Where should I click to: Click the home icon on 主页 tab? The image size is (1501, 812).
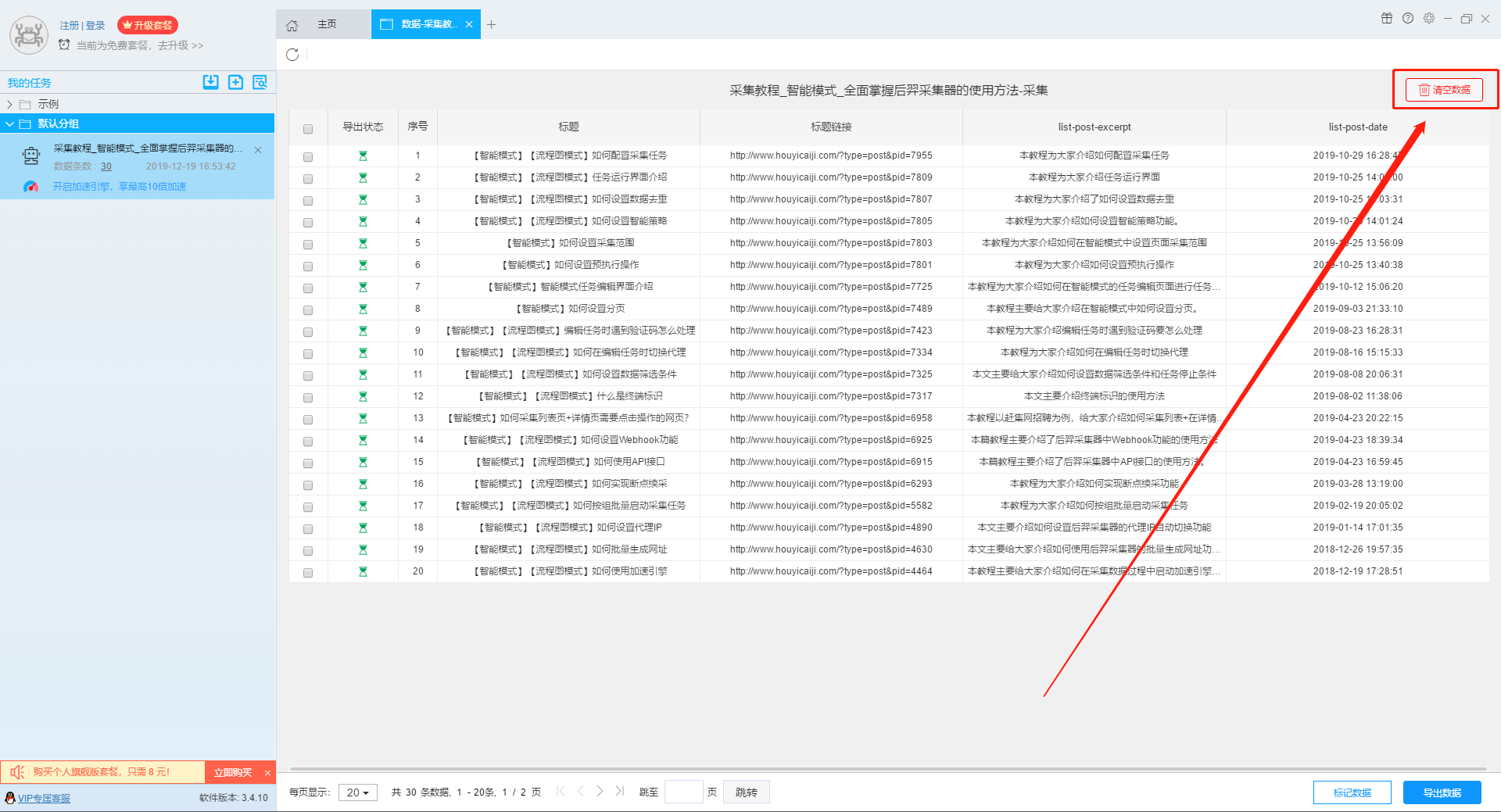point(292,25)
